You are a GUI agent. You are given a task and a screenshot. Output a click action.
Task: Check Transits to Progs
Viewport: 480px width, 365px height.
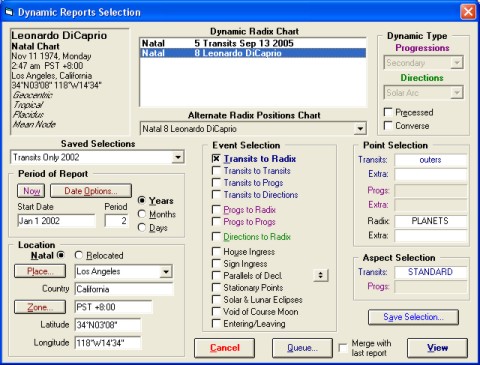pyautogui.click(x=216, y=183)
